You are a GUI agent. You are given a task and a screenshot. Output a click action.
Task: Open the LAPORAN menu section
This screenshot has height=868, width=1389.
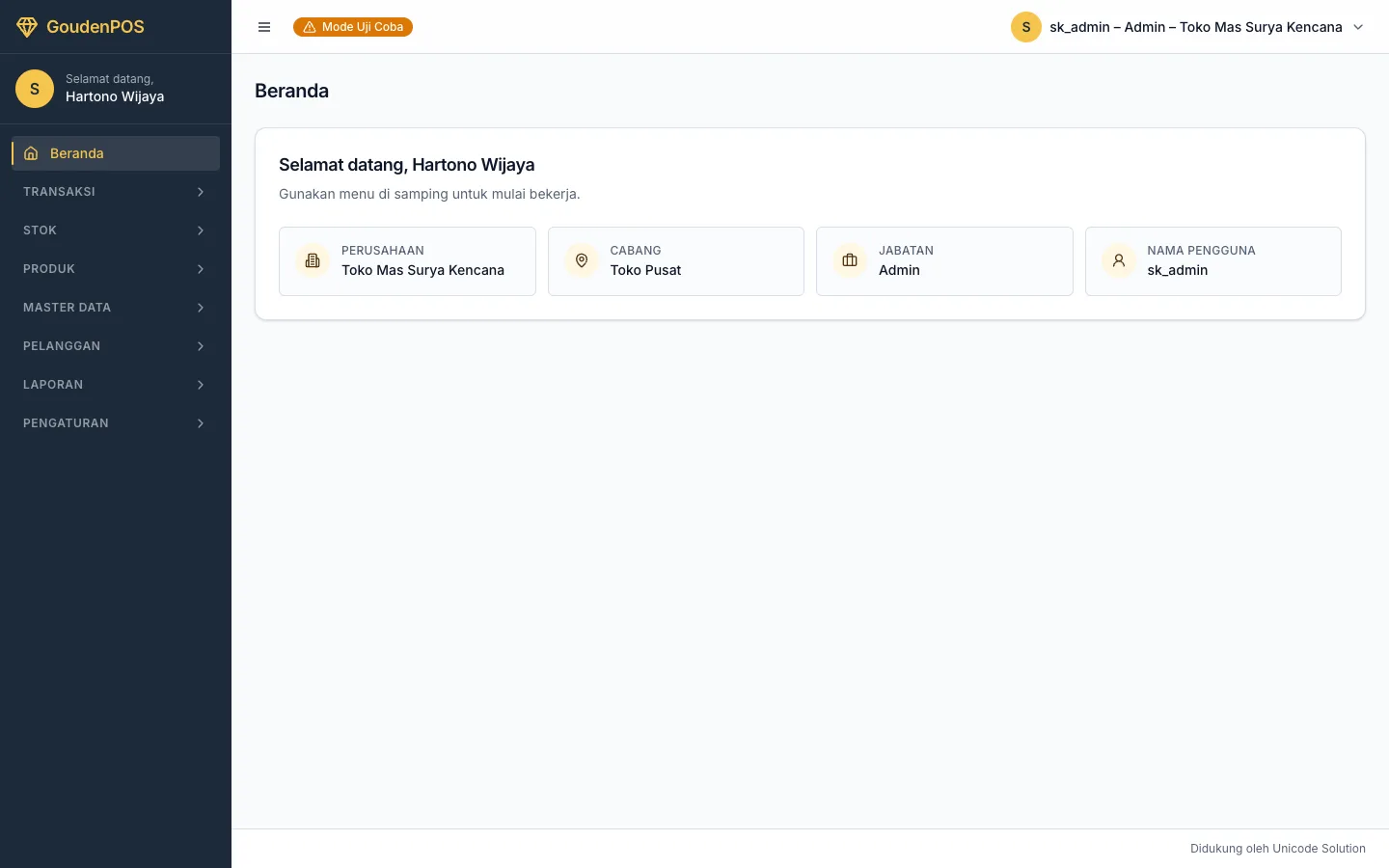[x=116, y=385]
